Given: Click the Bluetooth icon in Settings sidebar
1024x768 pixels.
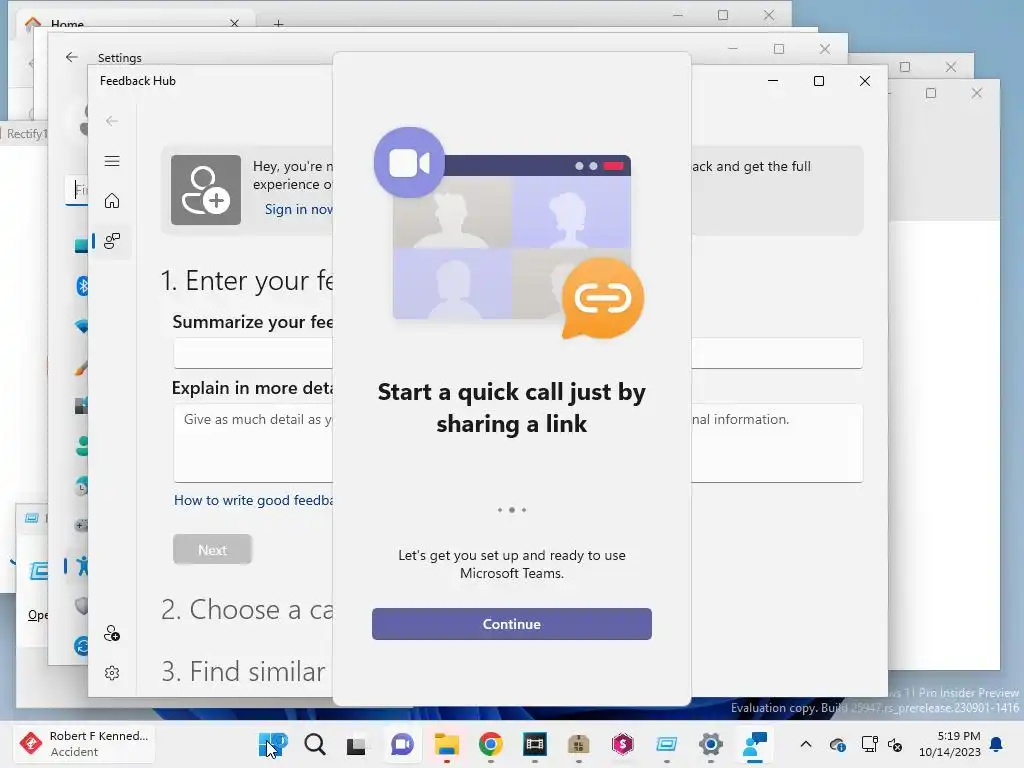Looking at the screenshot, I should pos(83,286).
